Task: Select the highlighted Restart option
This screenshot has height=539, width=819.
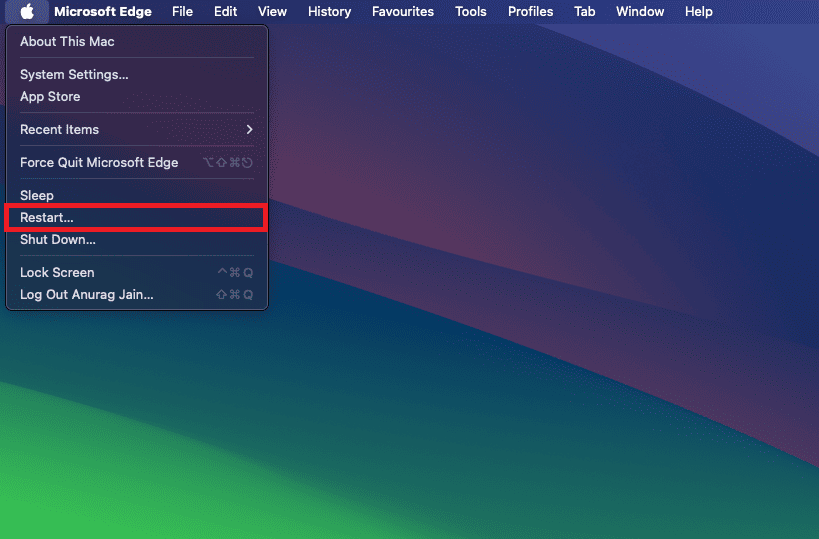Action: (47, 218)
